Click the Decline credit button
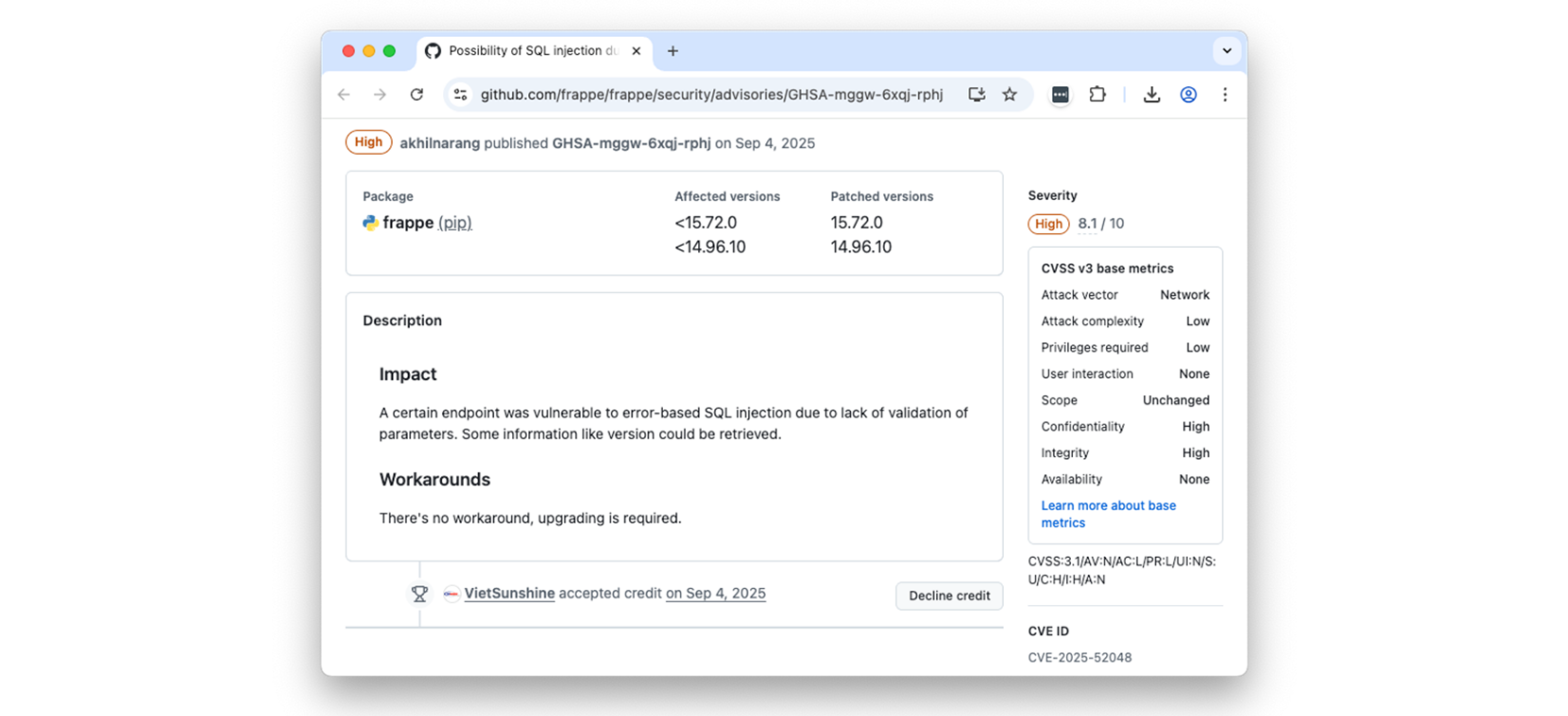The width and height of the screenshot is (1568, 716). point(949,596)
